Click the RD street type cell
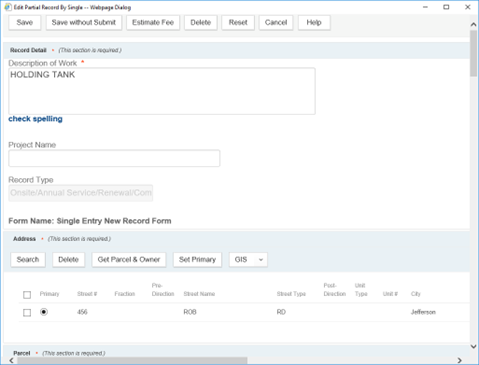Screen dimensions: 479x365 click(x=281, y=312)
